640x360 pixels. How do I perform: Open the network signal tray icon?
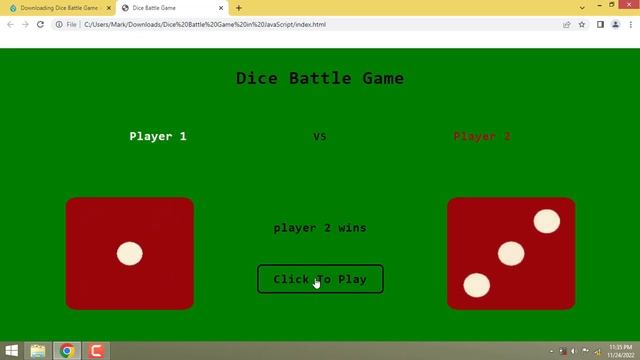[x=598, y=351]
